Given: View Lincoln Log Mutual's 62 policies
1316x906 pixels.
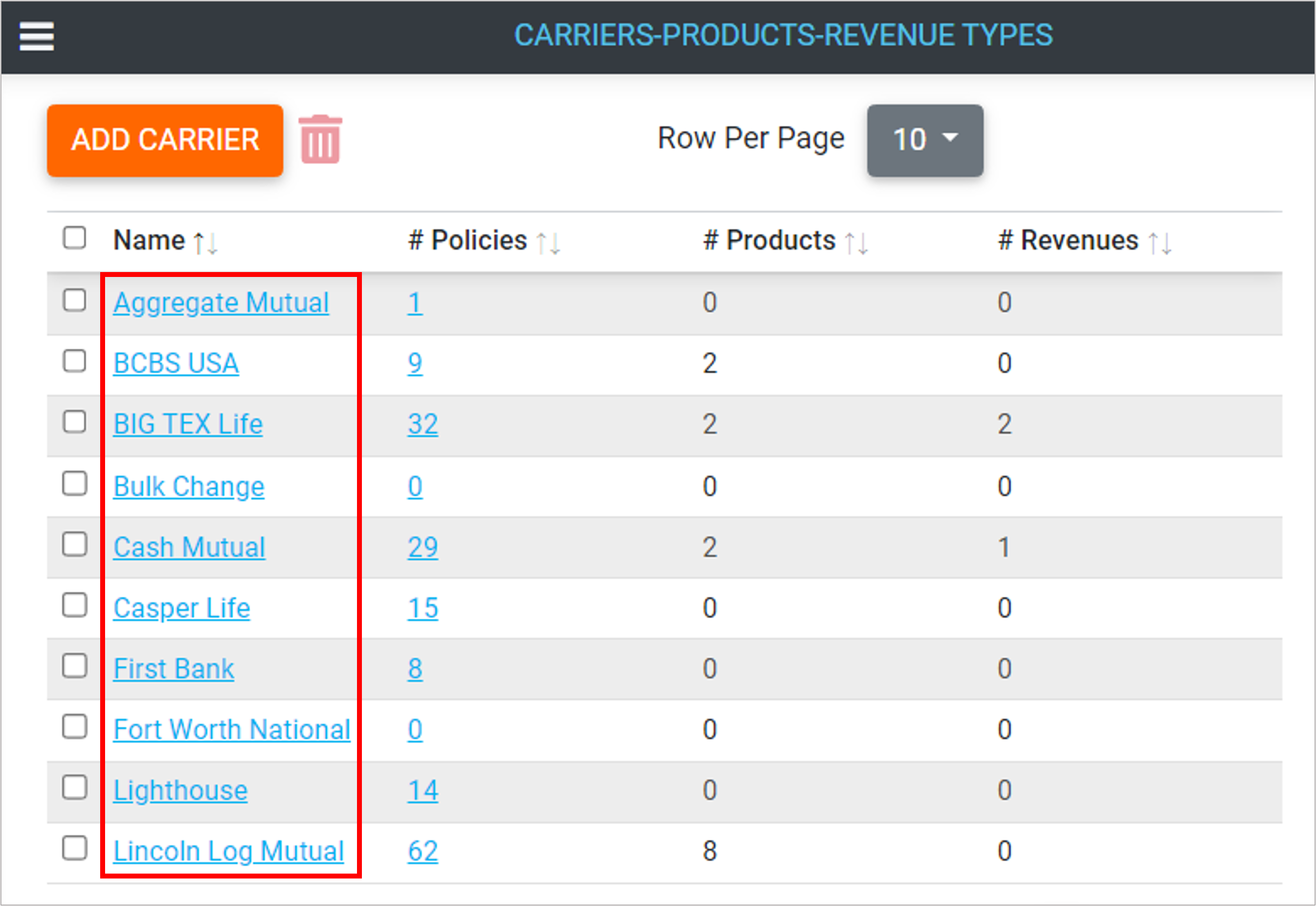Looking at the screenshot, I should click(422, 851).
